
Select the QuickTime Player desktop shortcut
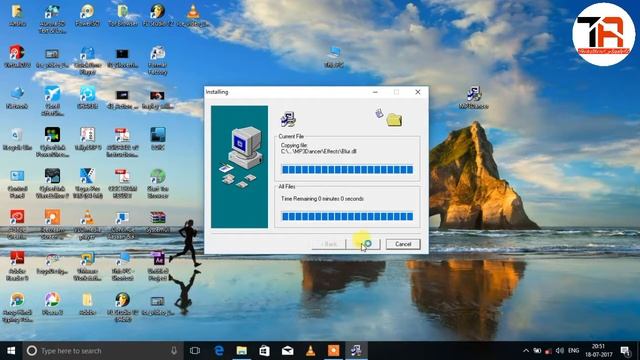[87, 60]
